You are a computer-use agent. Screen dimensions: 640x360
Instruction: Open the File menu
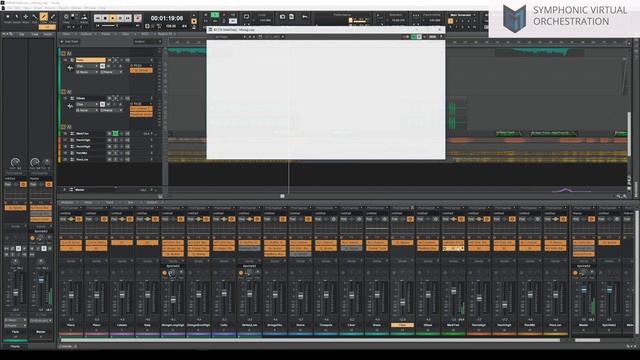pos(9,7)
